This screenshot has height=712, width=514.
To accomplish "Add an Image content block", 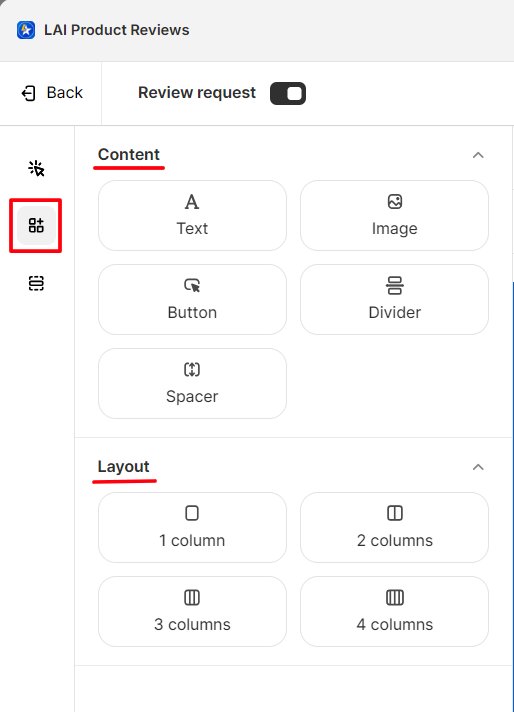I will (x=394, y=215).
